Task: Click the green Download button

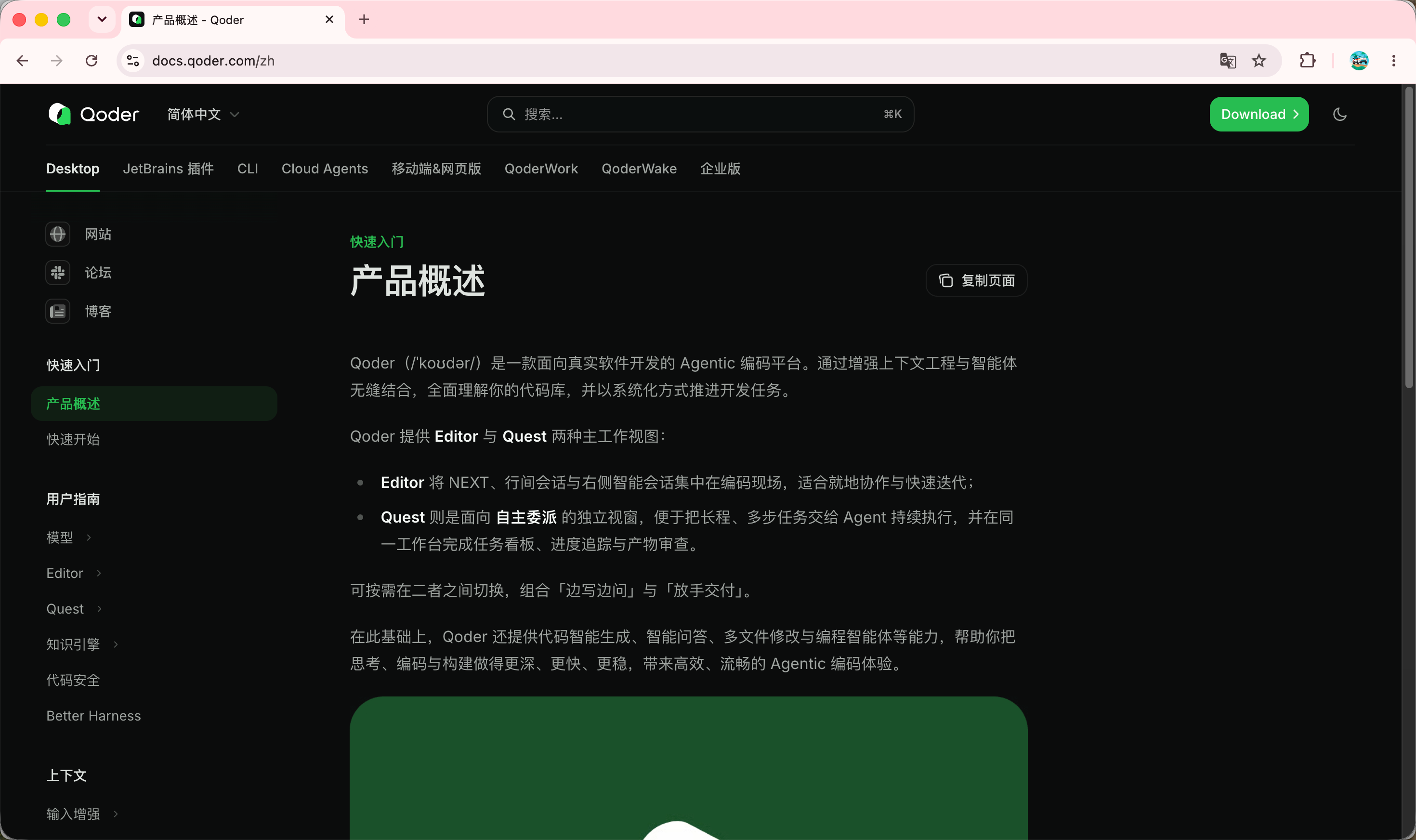Action: click(x=1259, y=114)
